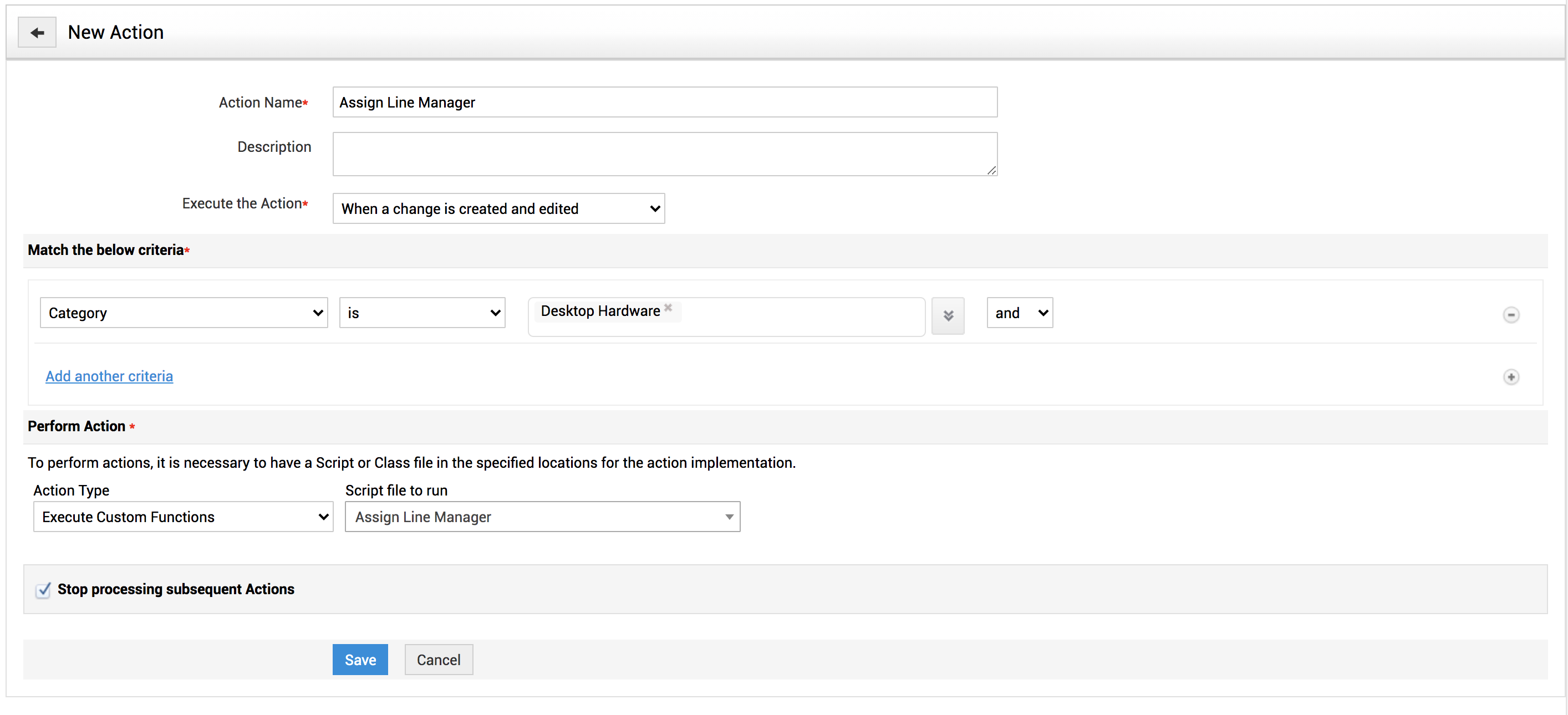Click the Description resize handle corner
The image size is (1568, 715).
[x=991, y=171]
